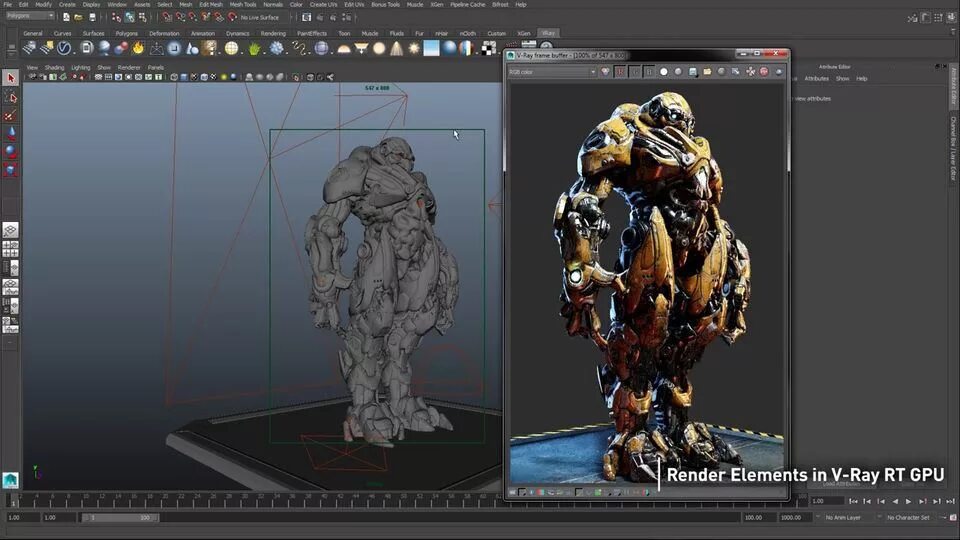Click the four-view layout icon

tap(10, 249)
